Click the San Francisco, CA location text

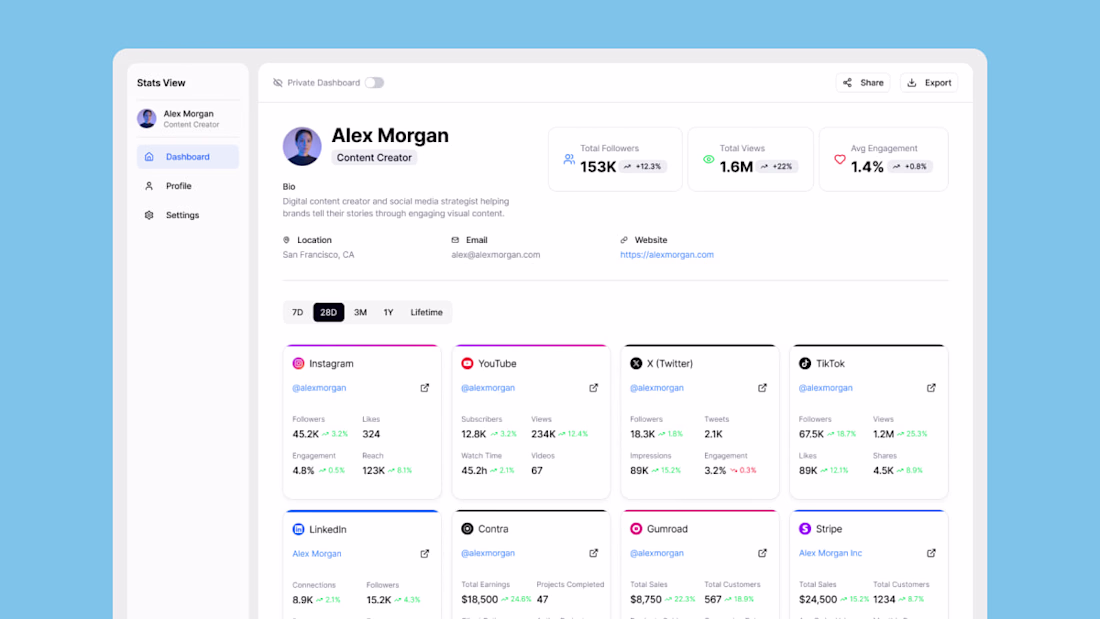point(318,255)
